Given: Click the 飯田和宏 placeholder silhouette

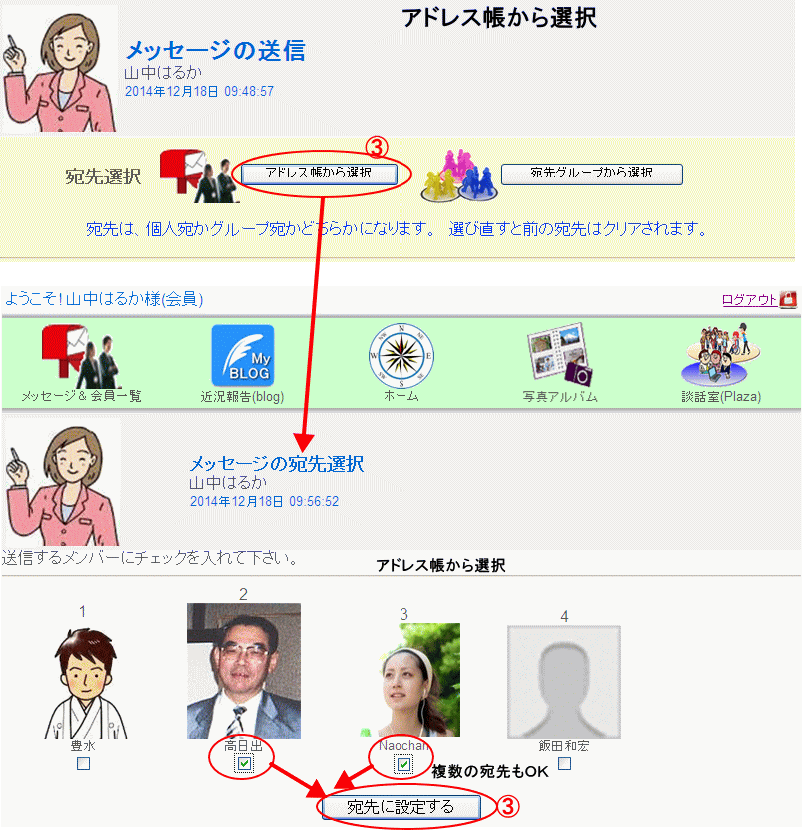Looking at the screenshot, I should 564,682.
